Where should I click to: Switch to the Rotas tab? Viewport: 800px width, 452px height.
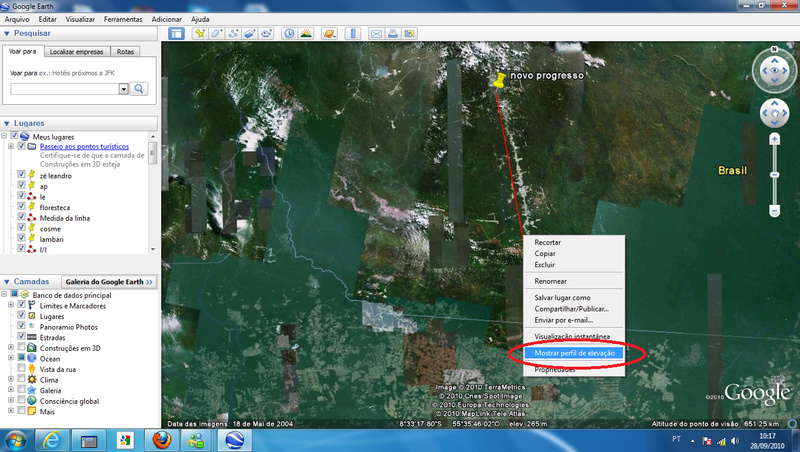click(125, 52)
